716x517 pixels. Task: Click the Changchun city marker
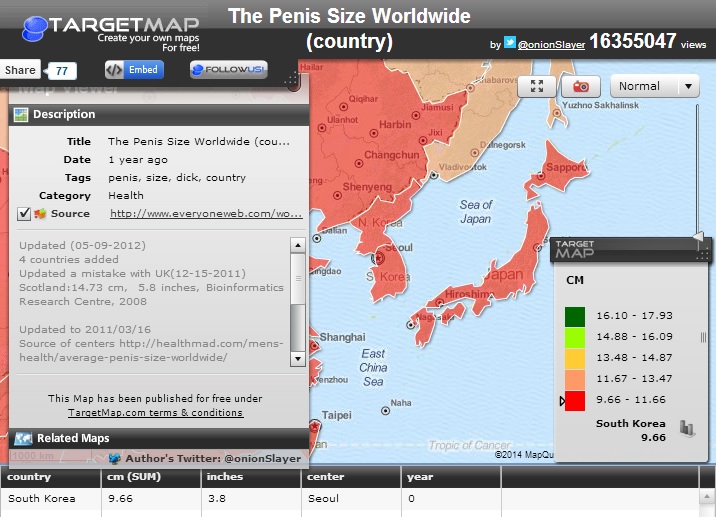(x=359, y=163)
